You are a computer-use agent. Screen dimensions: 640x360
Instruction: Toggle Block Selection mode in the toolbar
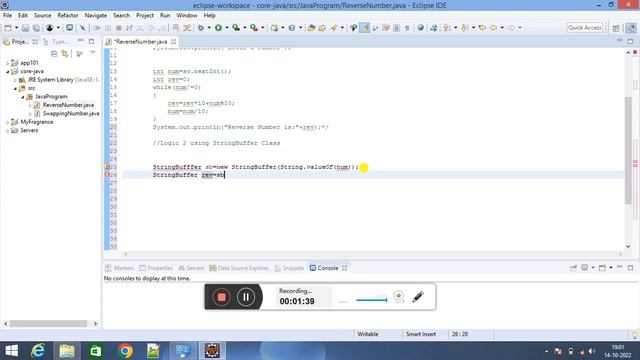tap(396, 28)
